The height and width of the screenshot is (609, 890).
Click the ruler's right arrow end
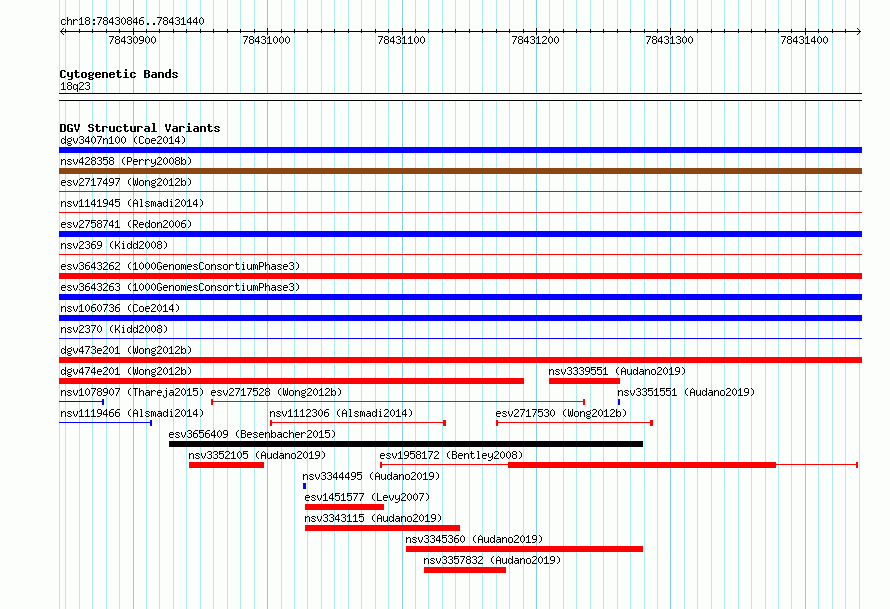click(859, 31)
